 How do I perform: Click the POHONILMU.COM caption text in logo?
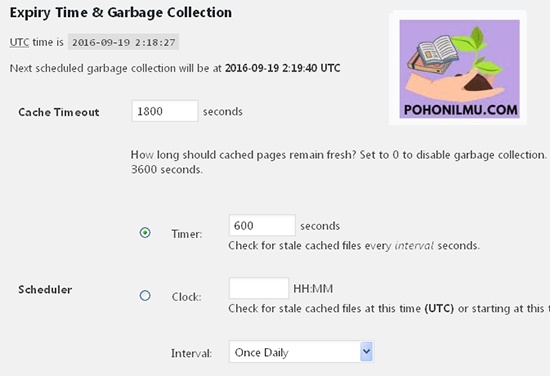click(x=460, y=110)
